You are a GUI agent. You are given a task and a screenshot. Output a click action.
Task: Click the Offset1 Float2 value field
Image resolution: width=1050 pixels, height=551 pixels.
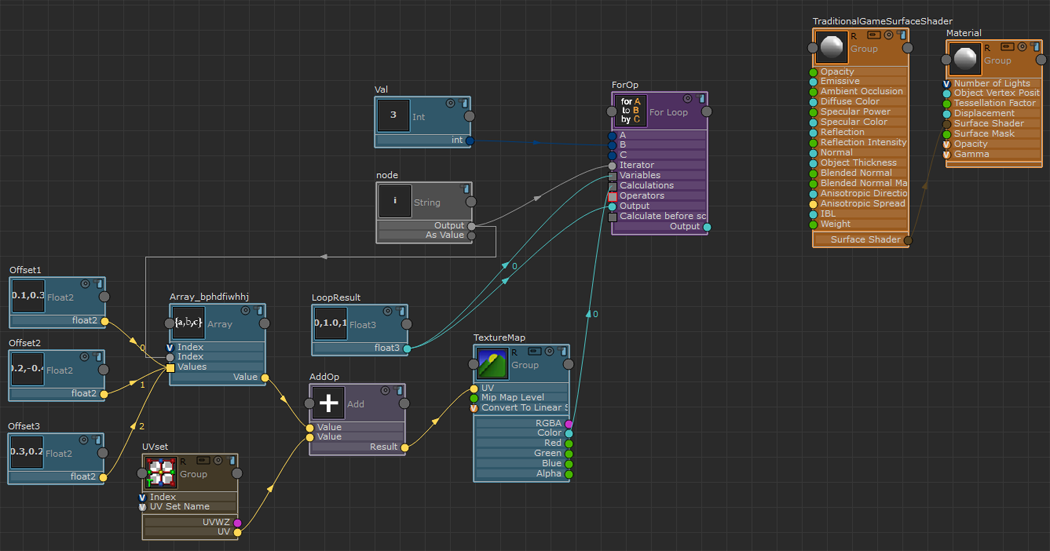[28, 297]
